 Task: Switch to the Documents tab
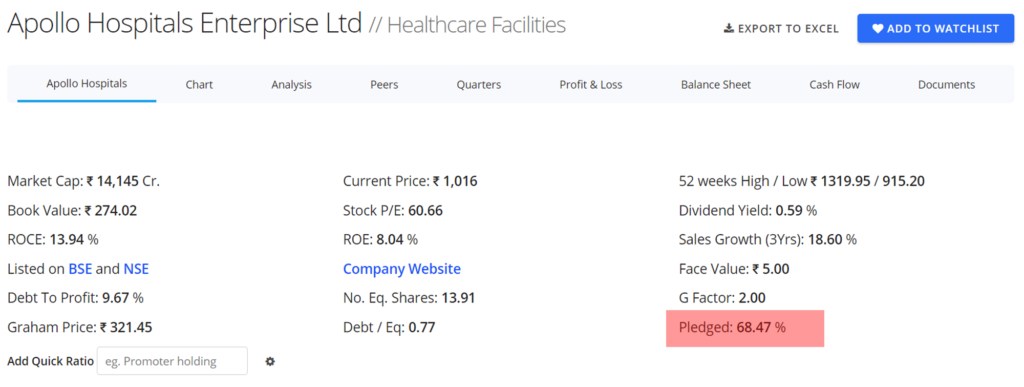pos(946,85)
